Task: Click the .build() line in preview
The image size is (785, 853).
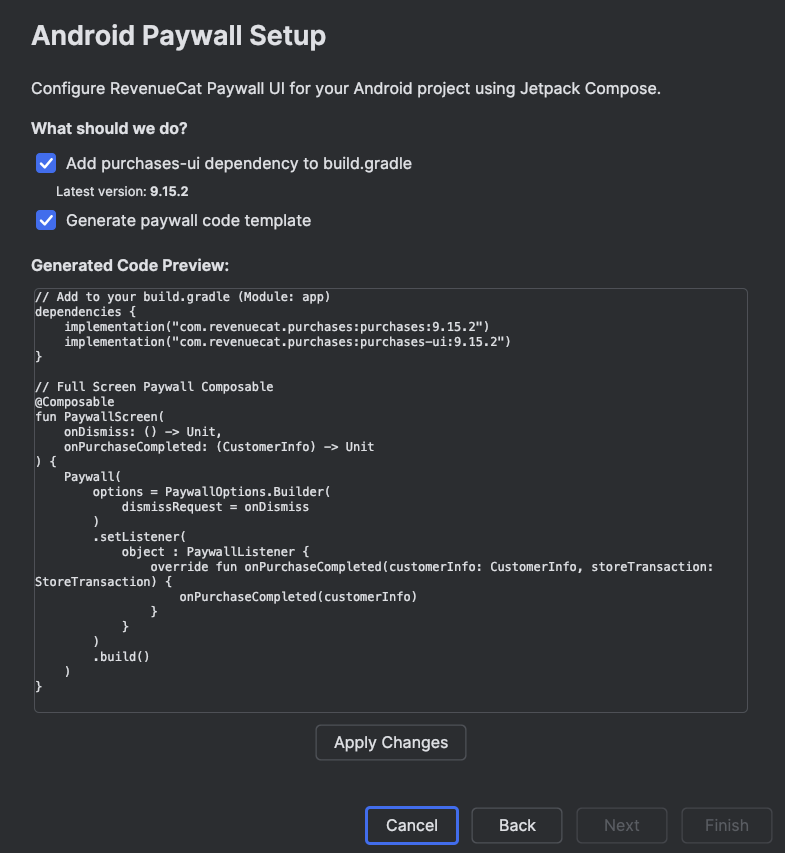Action: point(121,657)
